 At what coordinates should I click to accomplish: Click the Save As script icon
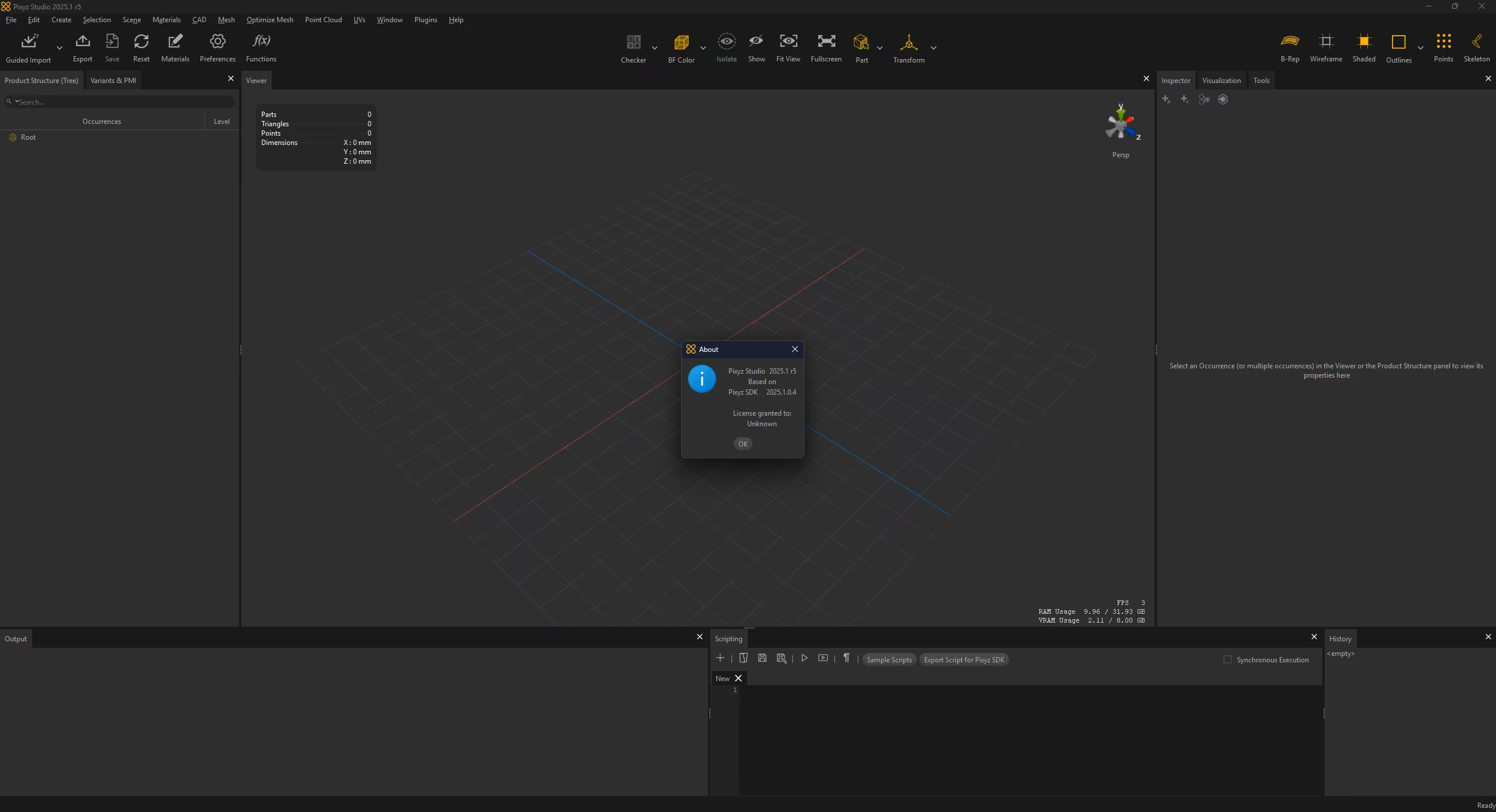pyautogui.click(x=781, y=658)
